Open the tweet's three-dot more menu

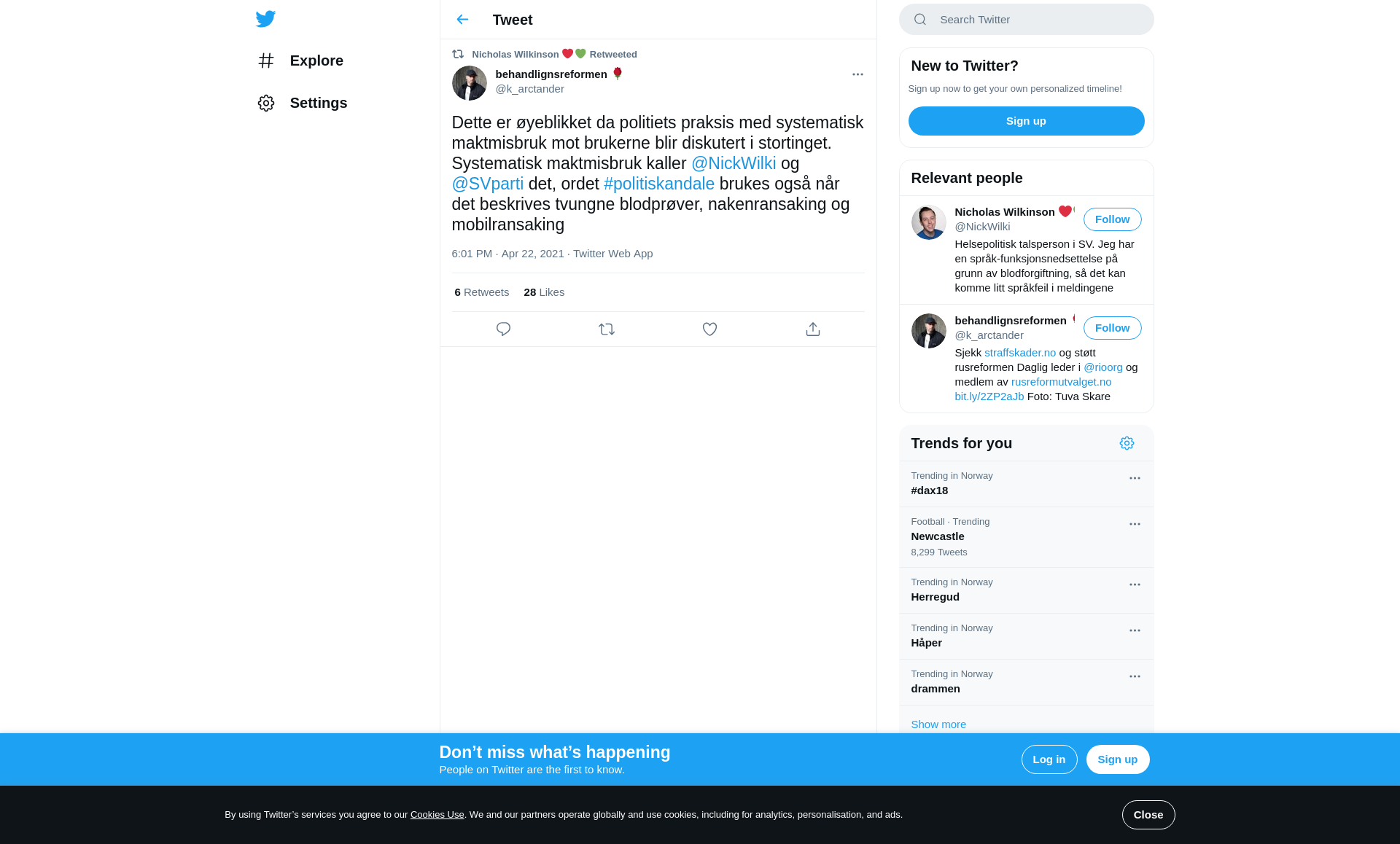click(857, 74)
